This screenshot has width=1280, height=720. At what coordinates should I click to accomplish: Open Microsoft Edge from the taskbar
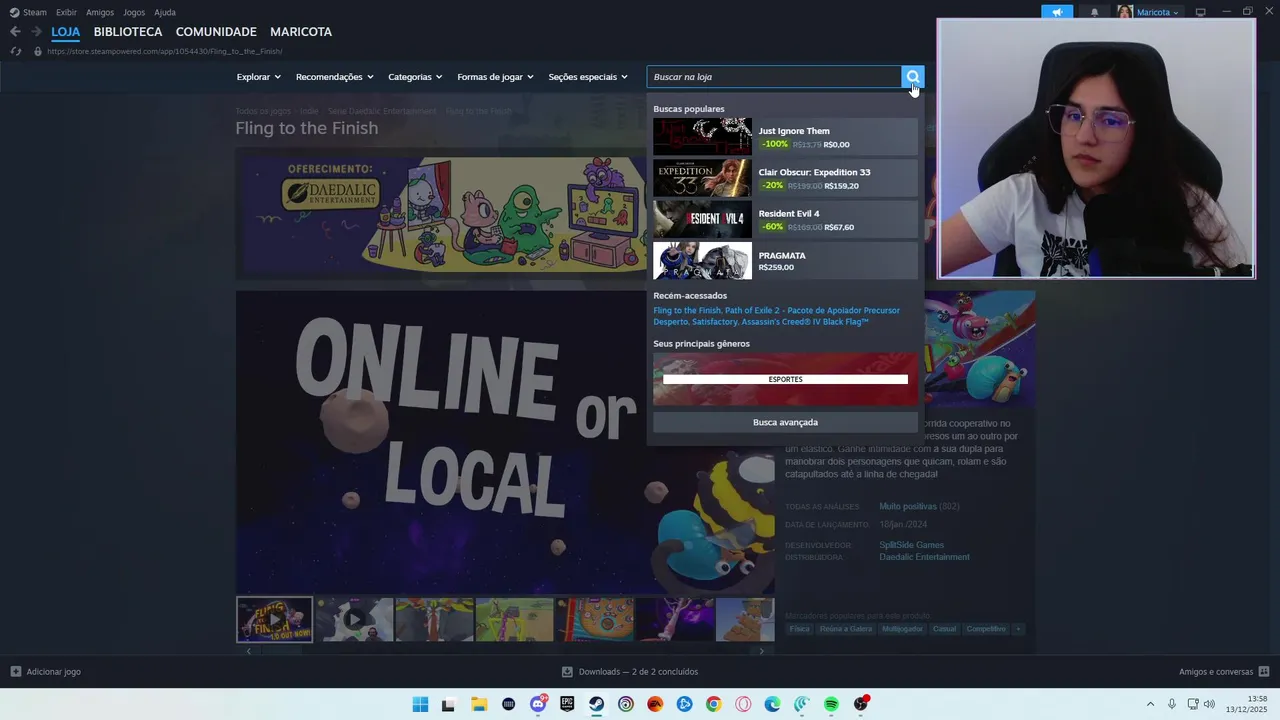772,704
